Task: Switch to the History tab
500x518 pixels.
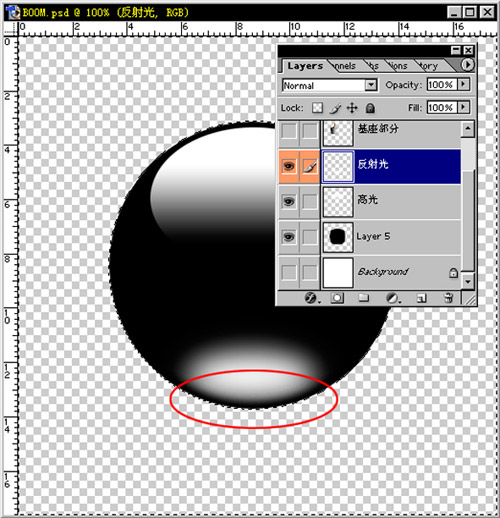Action: (x=430, y=66)
